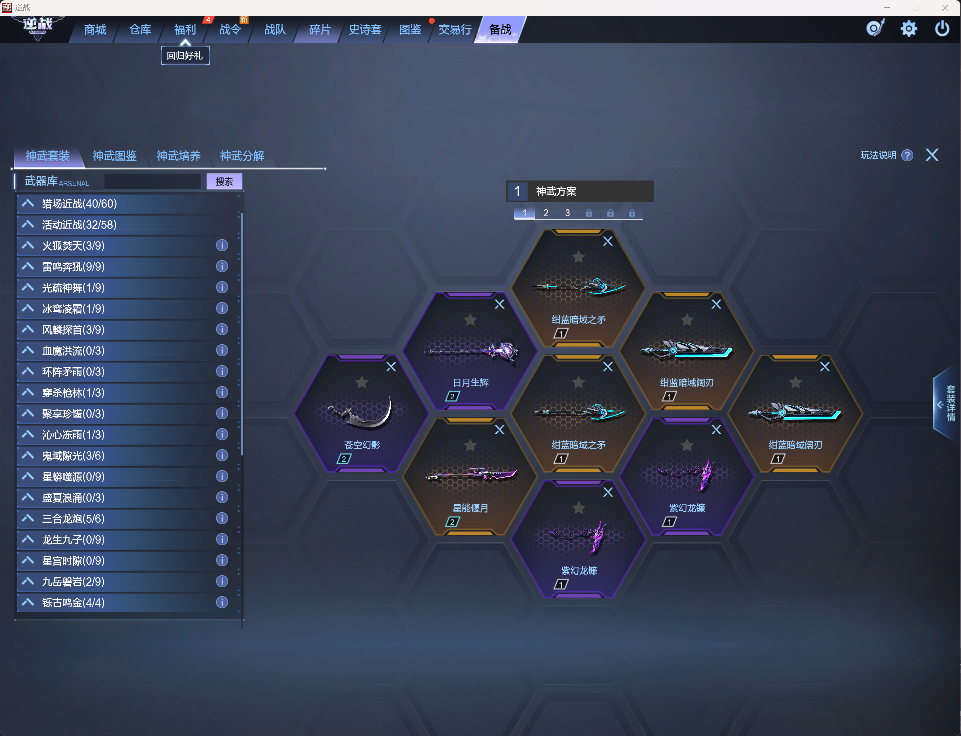Click the 回归好礼 tooltip button

coord(185,56)
